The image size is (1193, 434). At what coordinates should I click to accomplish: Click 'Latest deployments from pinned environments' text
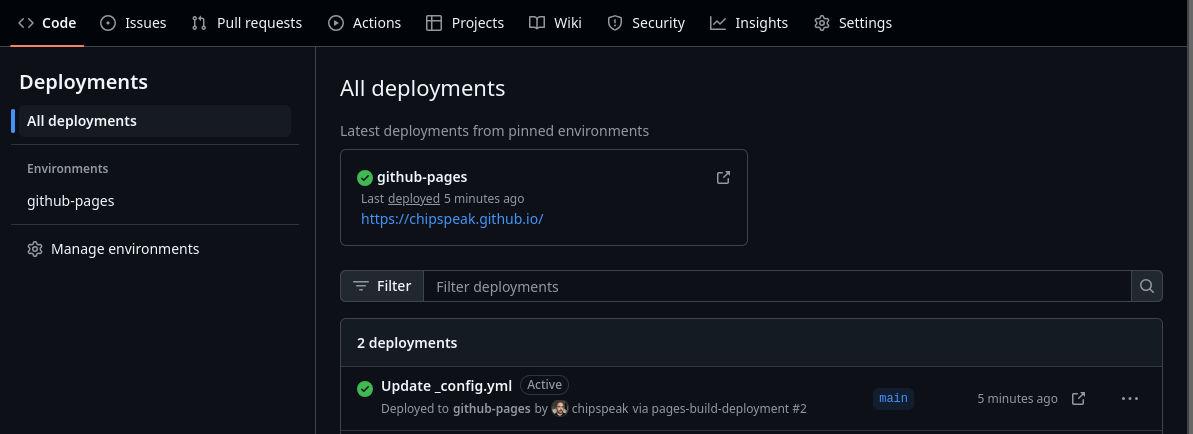495,131
